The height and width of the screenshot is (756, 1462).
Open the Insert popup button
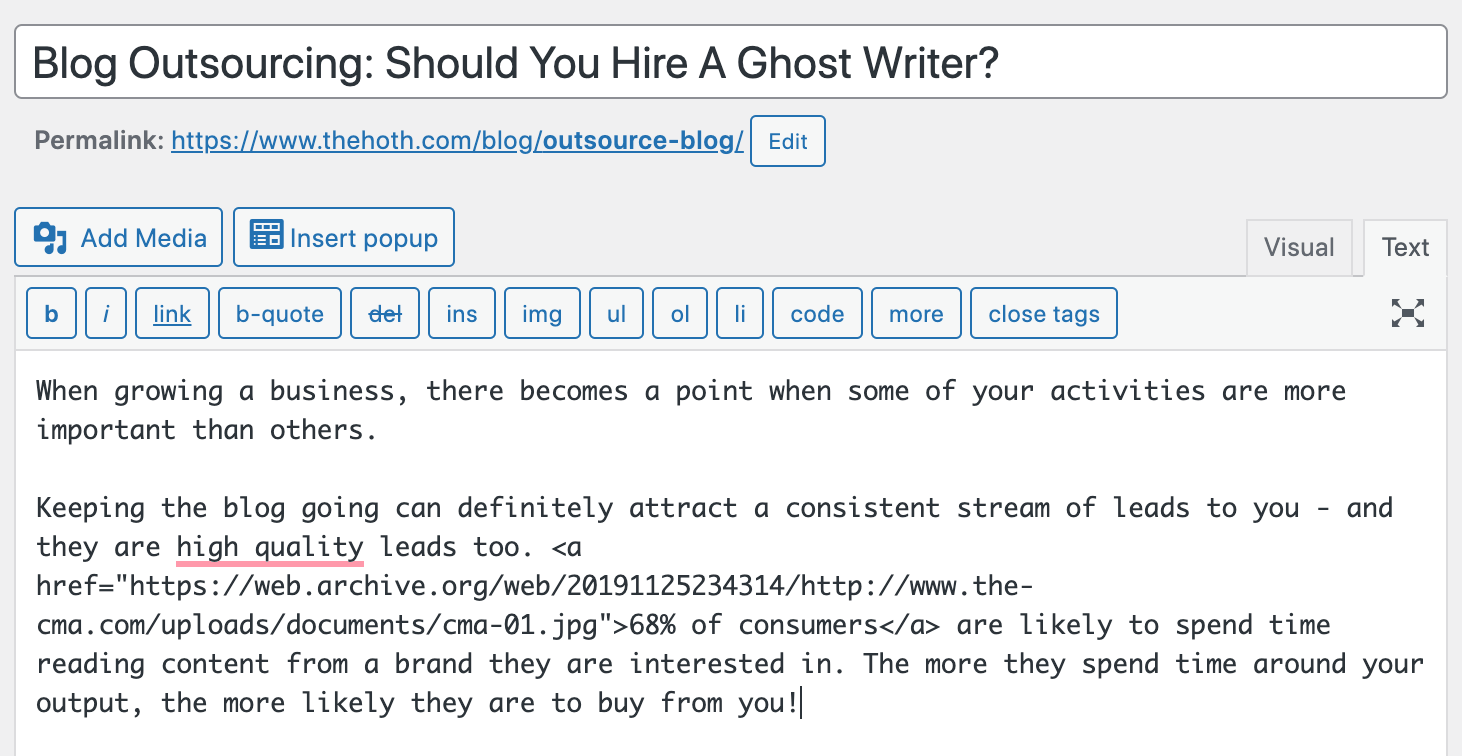344,238
